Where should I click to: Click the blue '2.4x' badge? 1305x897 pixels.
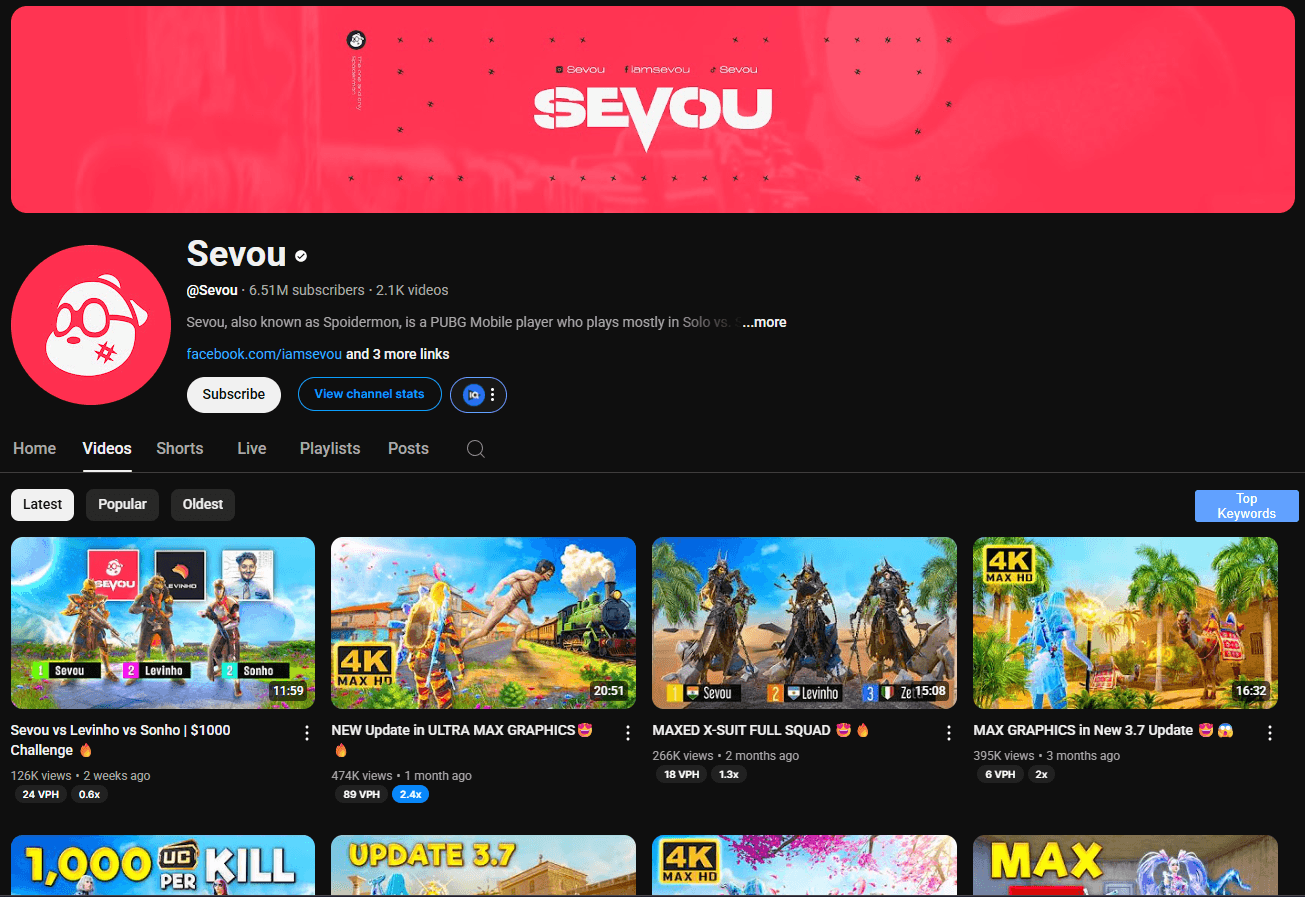tap(410, 794)
